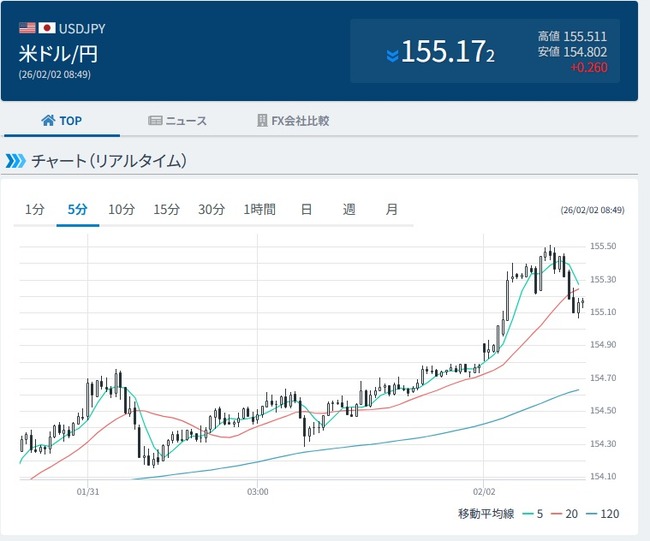Show the weekly 週 chart

coord(349,209)
